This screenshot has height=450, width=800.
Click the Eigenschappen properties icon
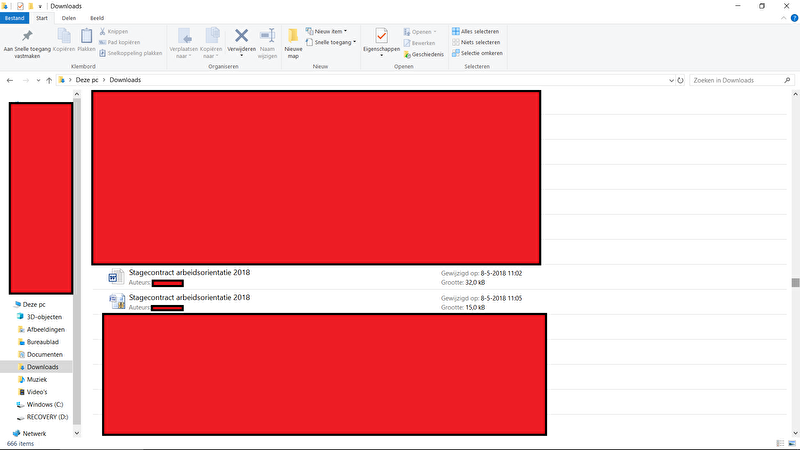pos(381,37)
